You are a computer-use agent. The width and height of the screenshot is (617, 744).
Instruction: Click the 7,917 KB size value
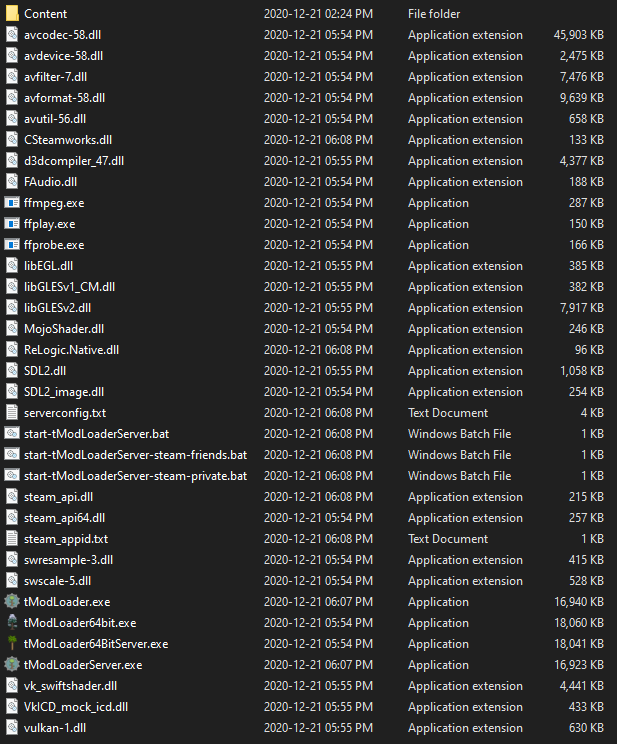click(x=582, y=308)
